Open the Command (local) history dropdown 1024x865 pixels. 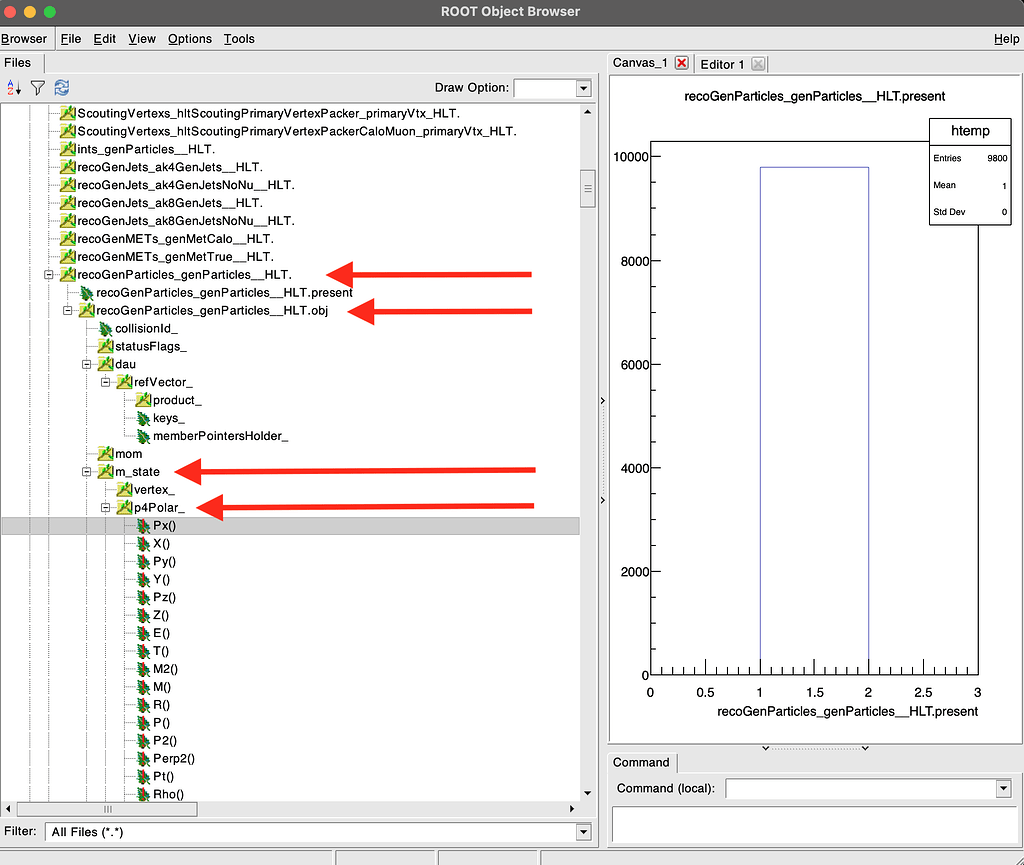1003,789
